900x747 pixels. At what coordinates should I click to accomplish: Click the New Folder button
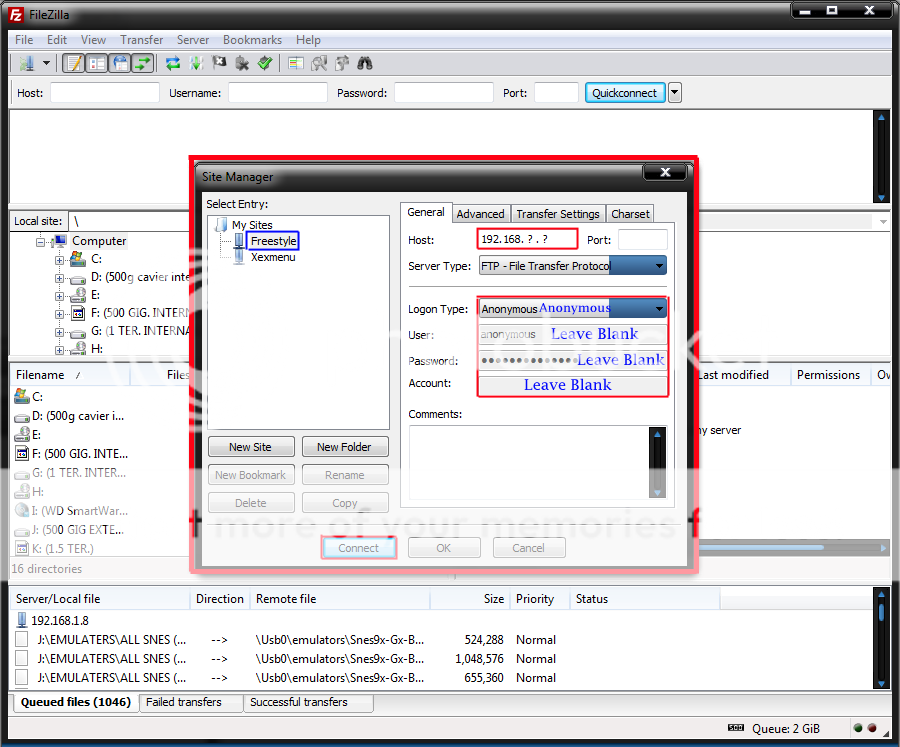tap(344, 447)
